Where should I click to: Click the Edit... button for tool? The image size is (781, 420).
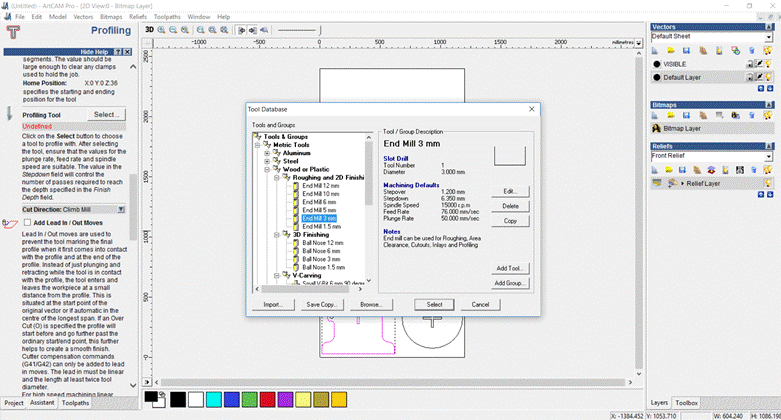coord(510,191)
